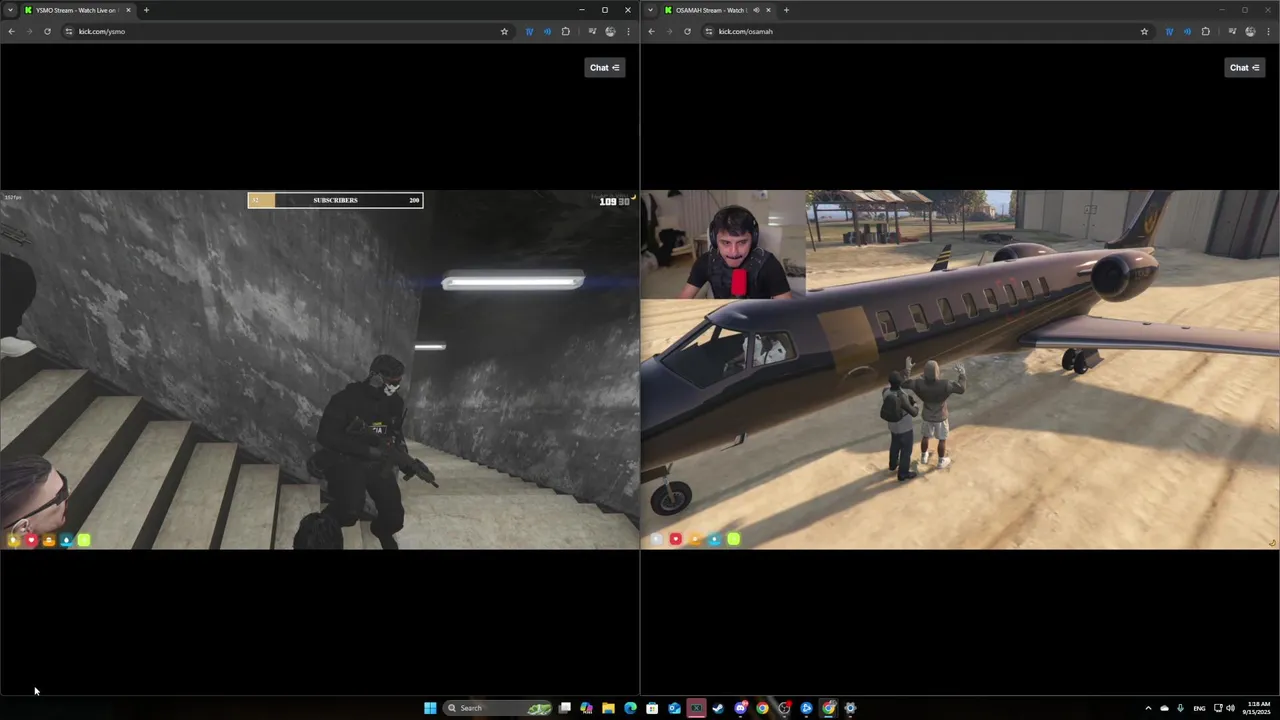Open clock showing 1:18 AM
Viewport: 1280px width, 720px height.
click(1258, 708)
